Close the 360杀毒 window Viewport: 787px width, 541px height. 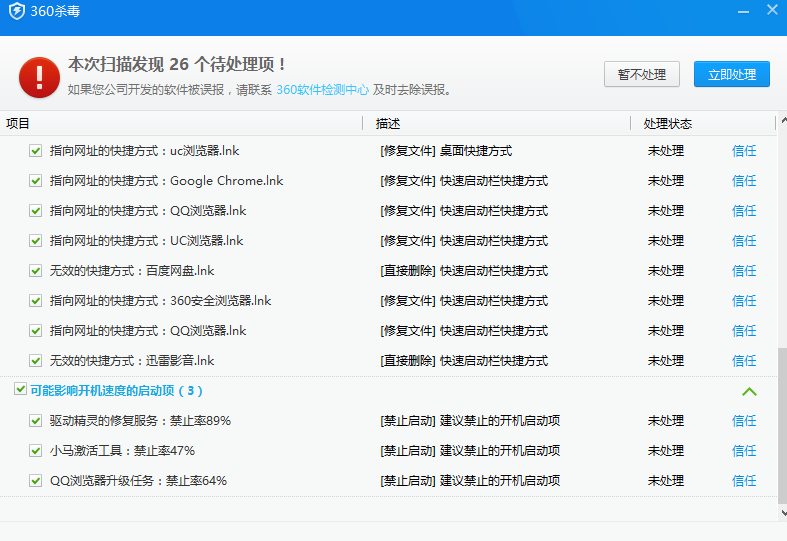click(x=771, y=10)
